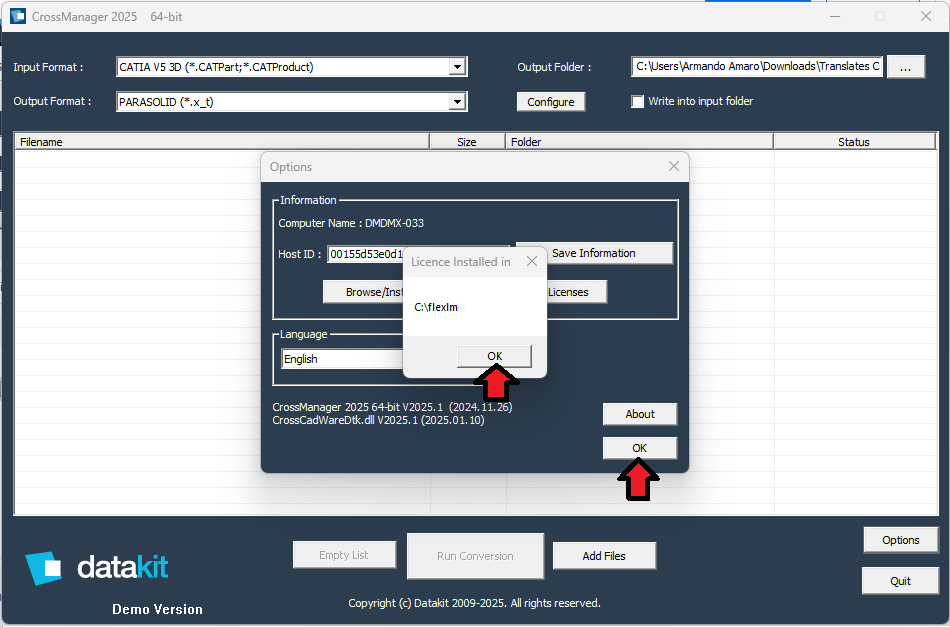950x627 pixels.
Task: Click the datakit logo
Action: tap(97, 568)
